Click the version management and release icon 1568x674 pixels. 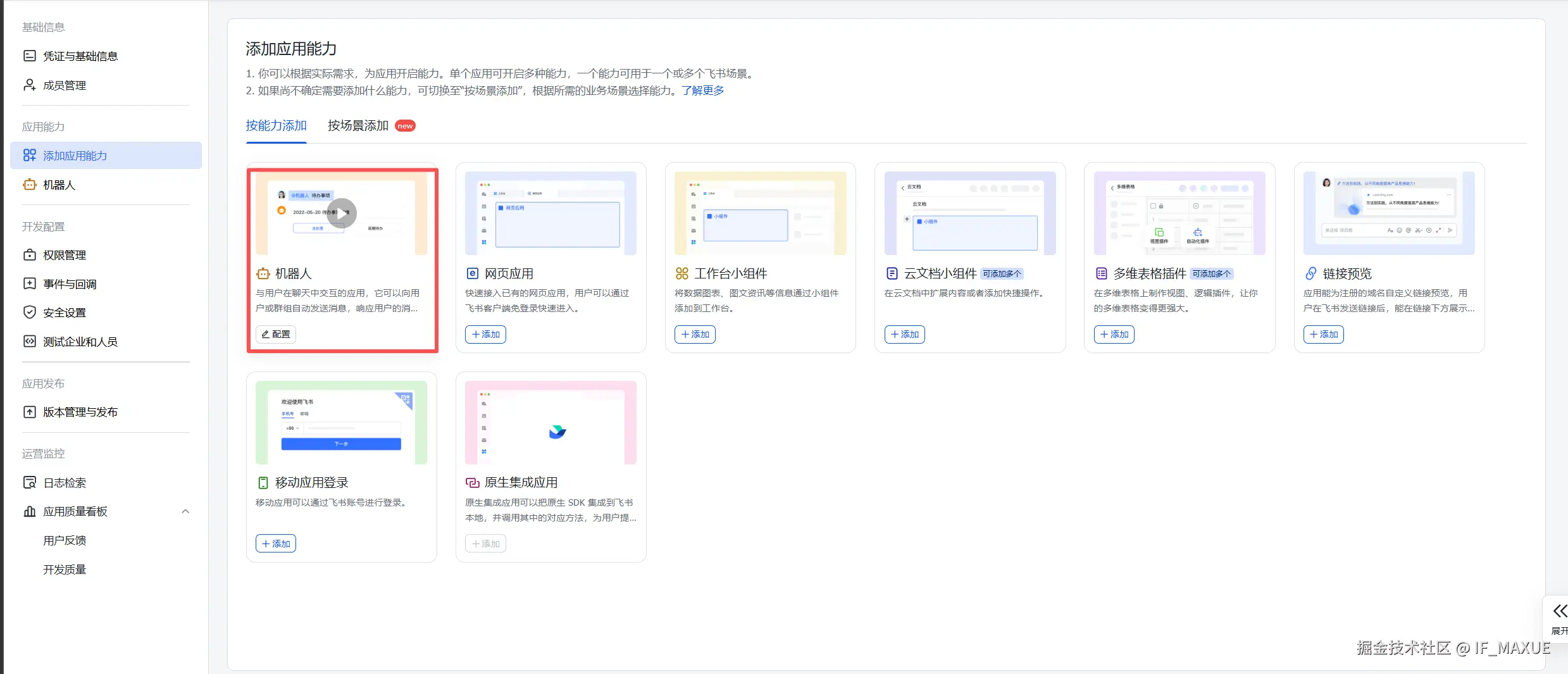pos(29,411)
